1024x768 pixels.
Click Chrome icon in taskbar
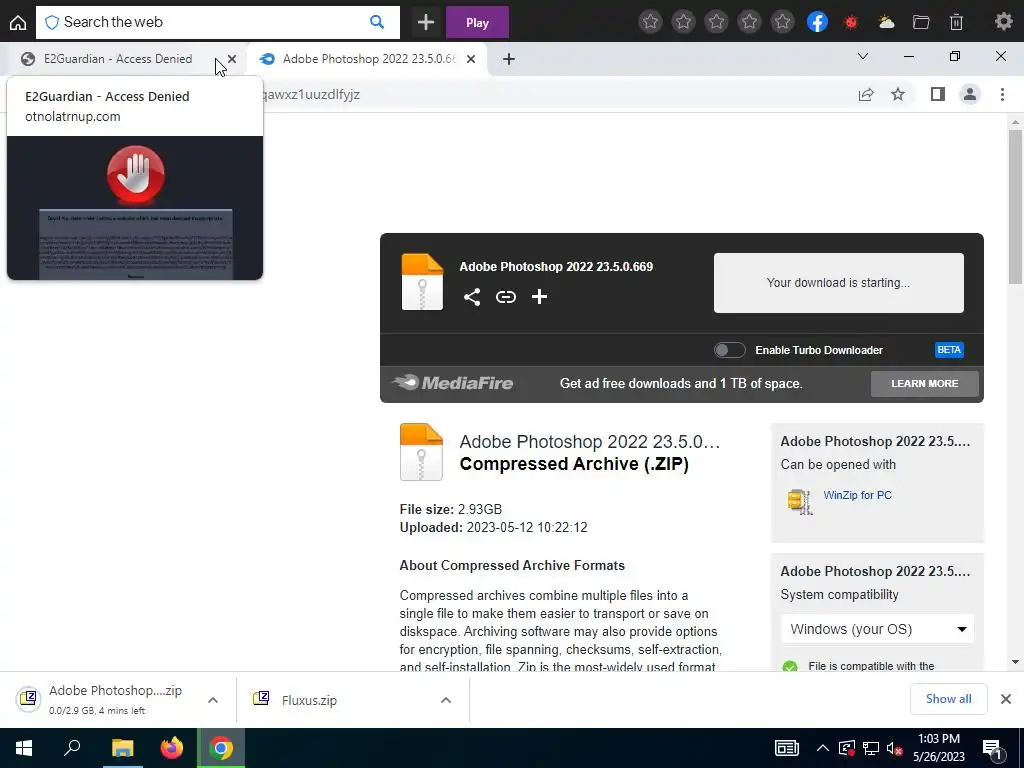click(x=221, y=748)
